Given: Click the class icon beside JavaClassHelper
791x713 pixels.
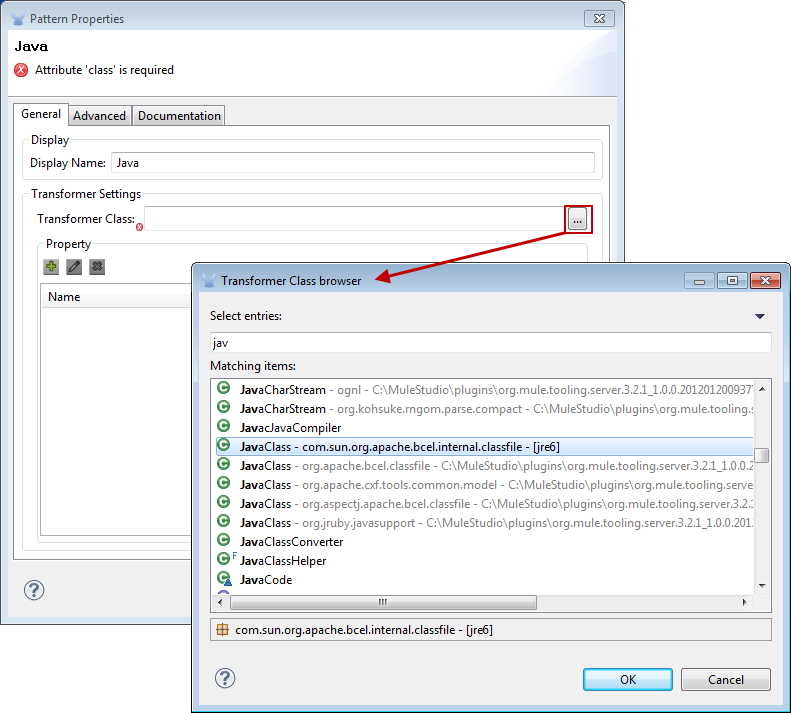Looking at the screenshot, I should coord(224,560).
